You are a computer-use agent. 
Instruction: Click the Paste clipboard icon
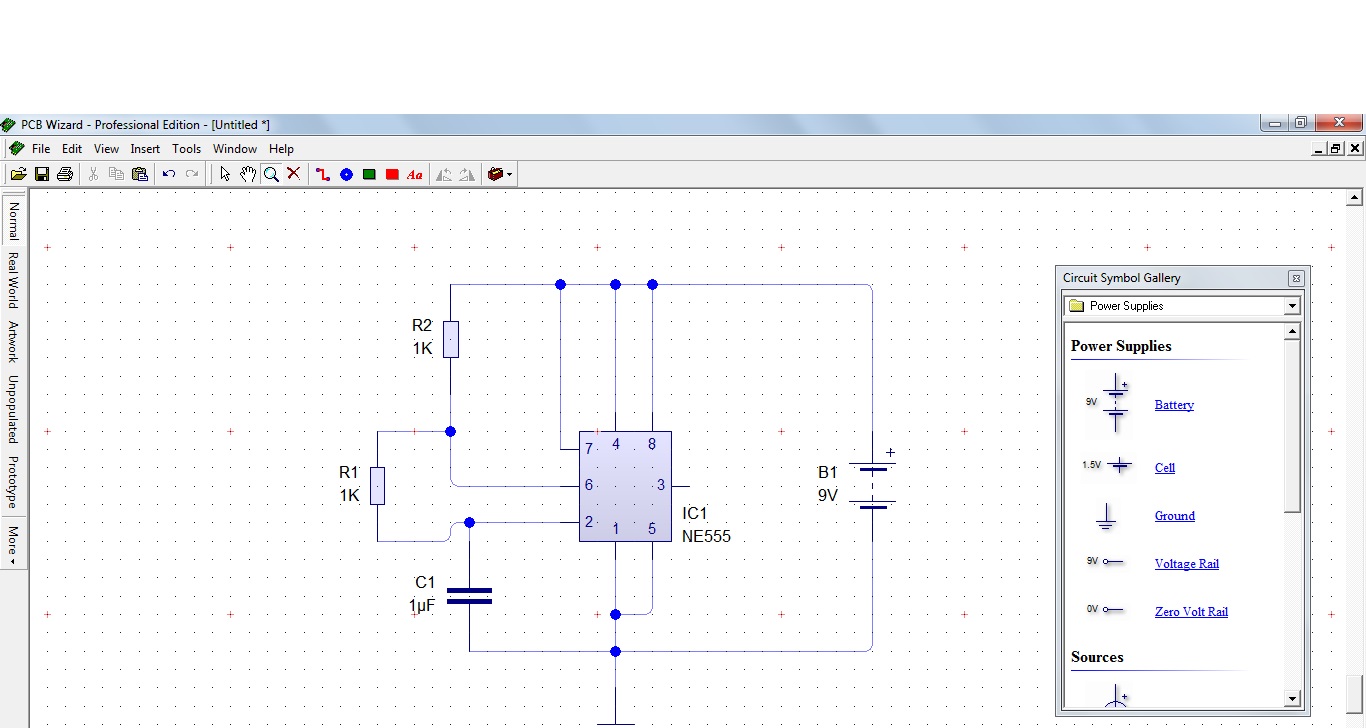(140, 174)
